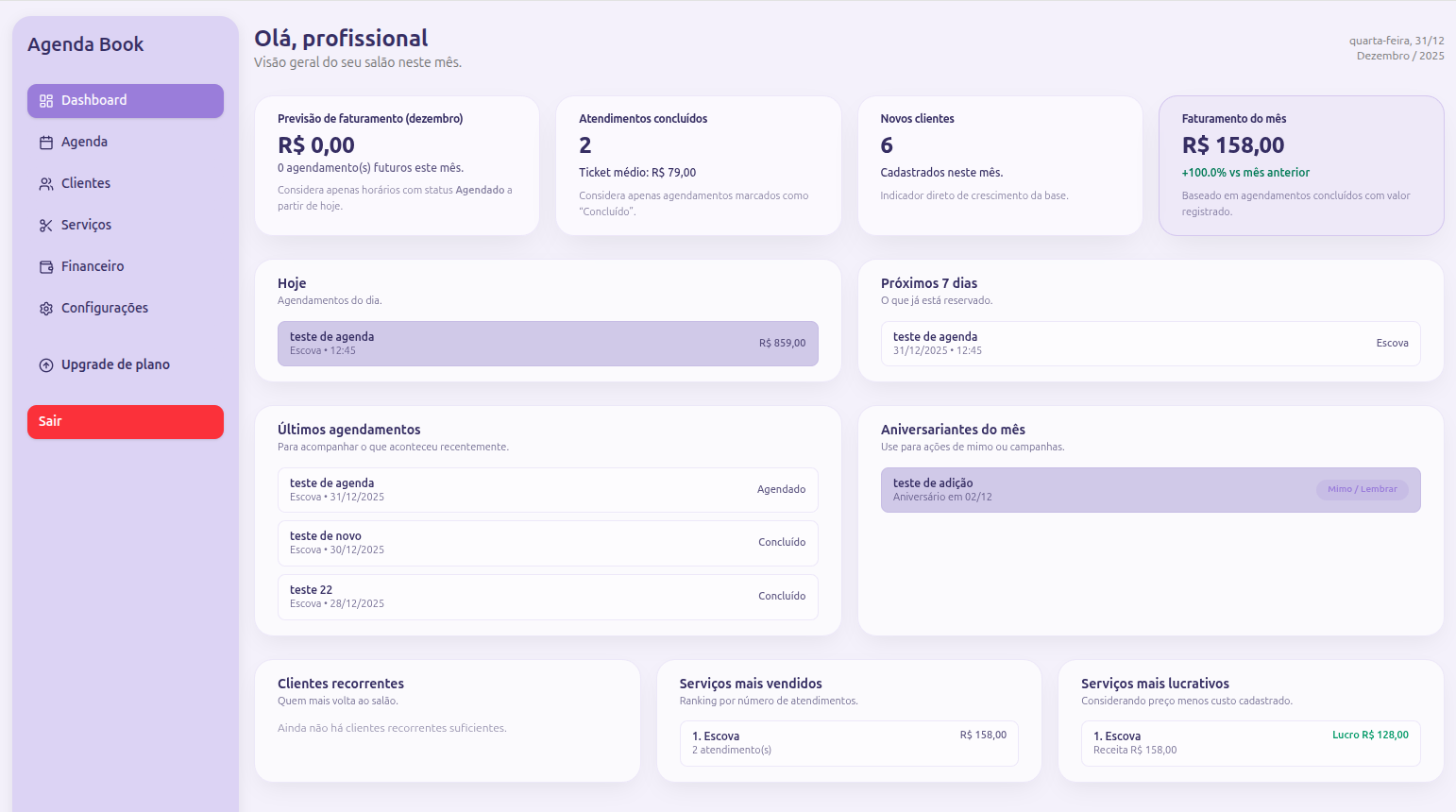
Task: Select '1. Escova' in Serviços mais vendidos
Action: pos(849,743)
